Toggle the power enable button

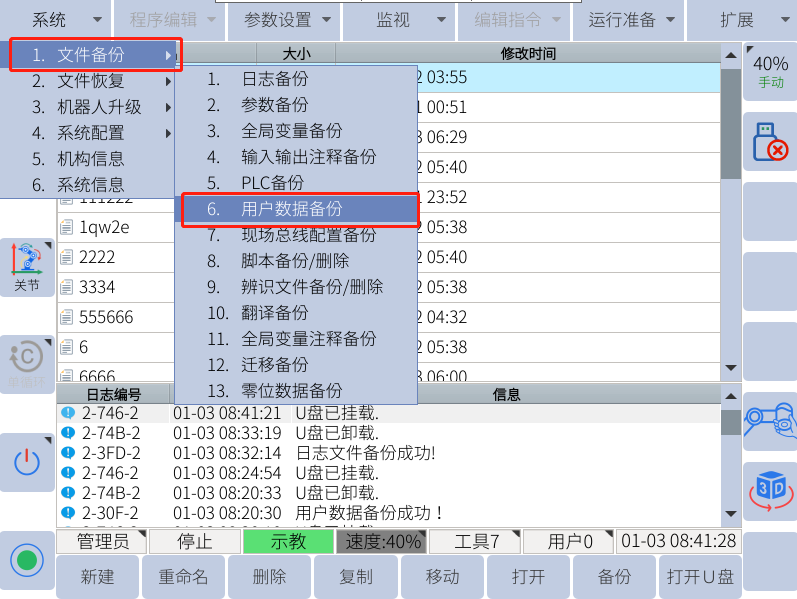pyautogui.click(x=27, y=462)
